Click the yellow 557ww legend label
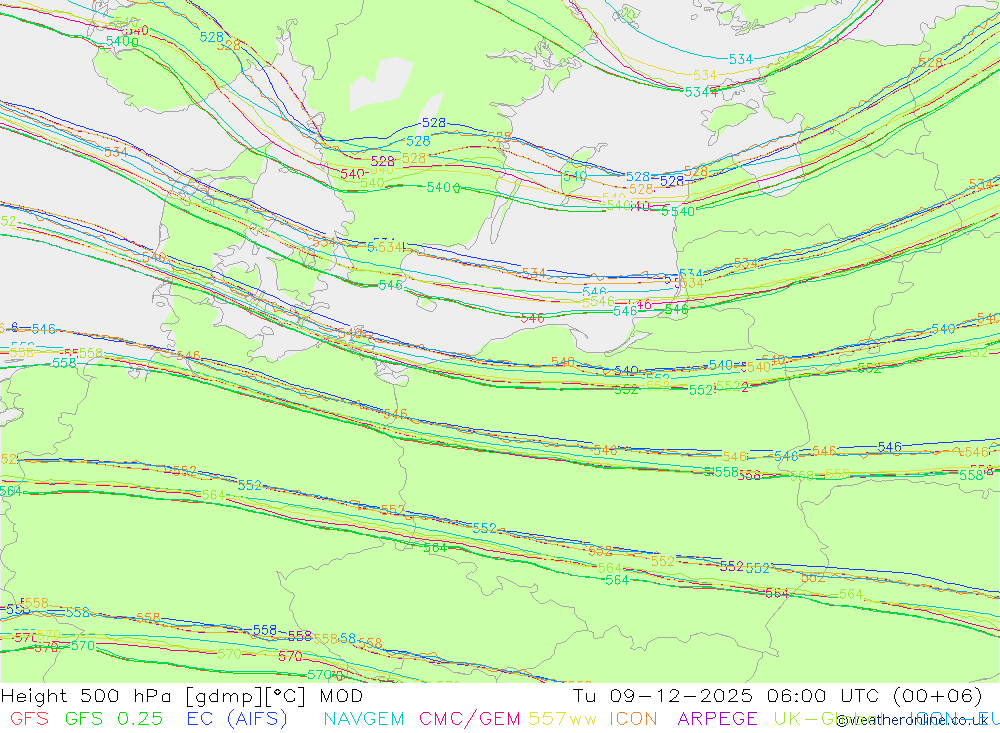Screen dimensions: 1000x733 click(562, 719)
